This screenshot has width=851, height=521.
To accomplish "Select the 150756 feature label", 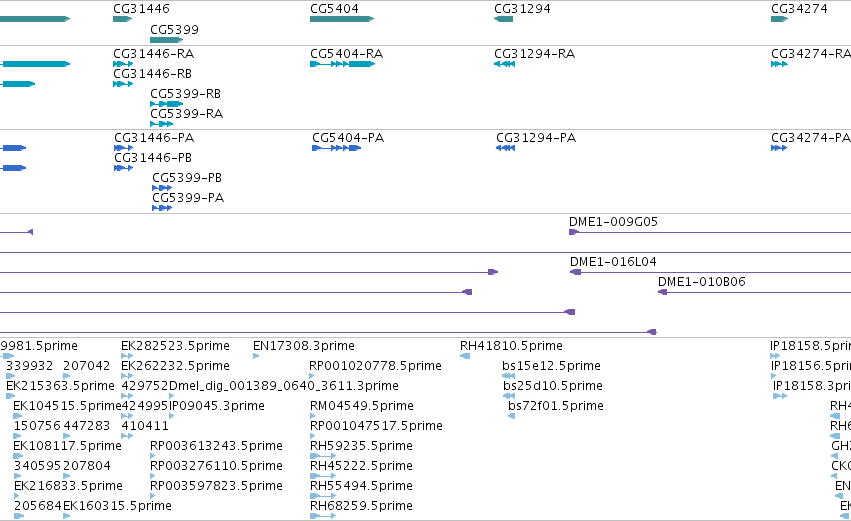I will (x=37, y=427).
